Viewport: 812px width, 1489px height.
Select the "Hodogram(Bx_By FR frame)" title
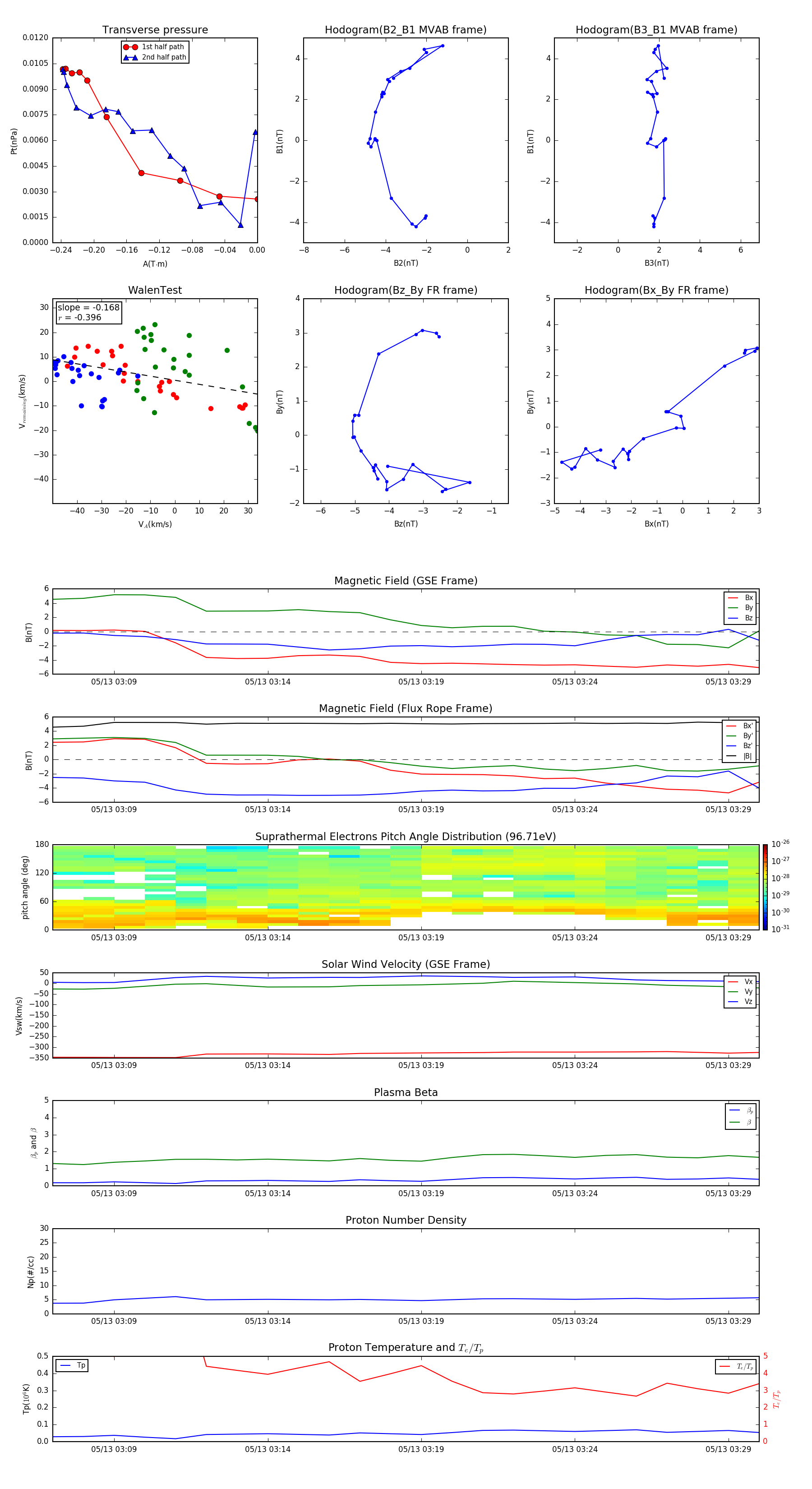pos(656,290)
